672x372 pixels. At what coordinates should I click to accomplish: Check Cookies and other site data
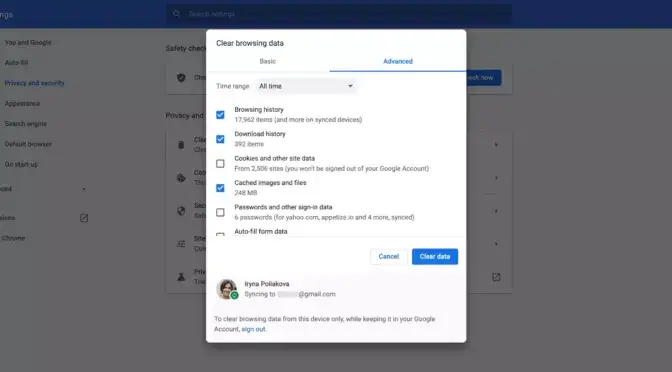click(220, 164)
